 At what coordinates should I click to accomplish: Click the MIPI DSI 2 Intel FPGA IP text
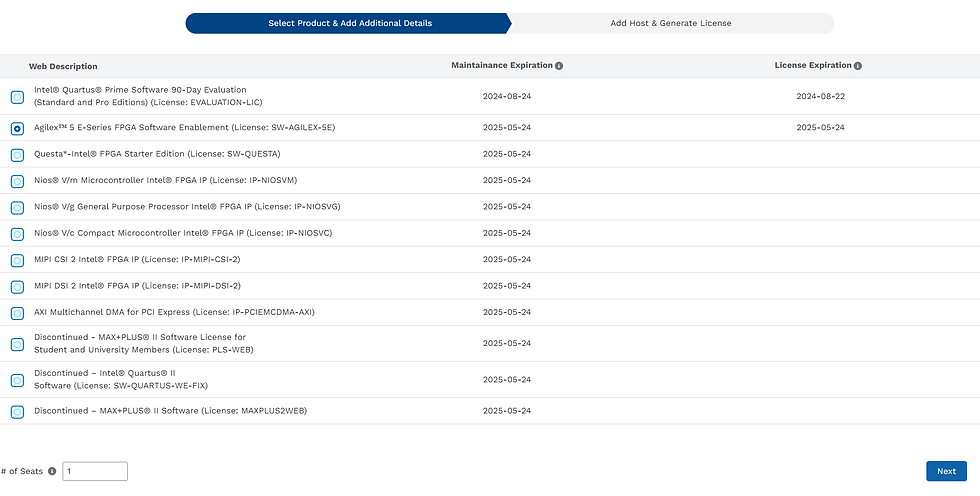(138, 285)
